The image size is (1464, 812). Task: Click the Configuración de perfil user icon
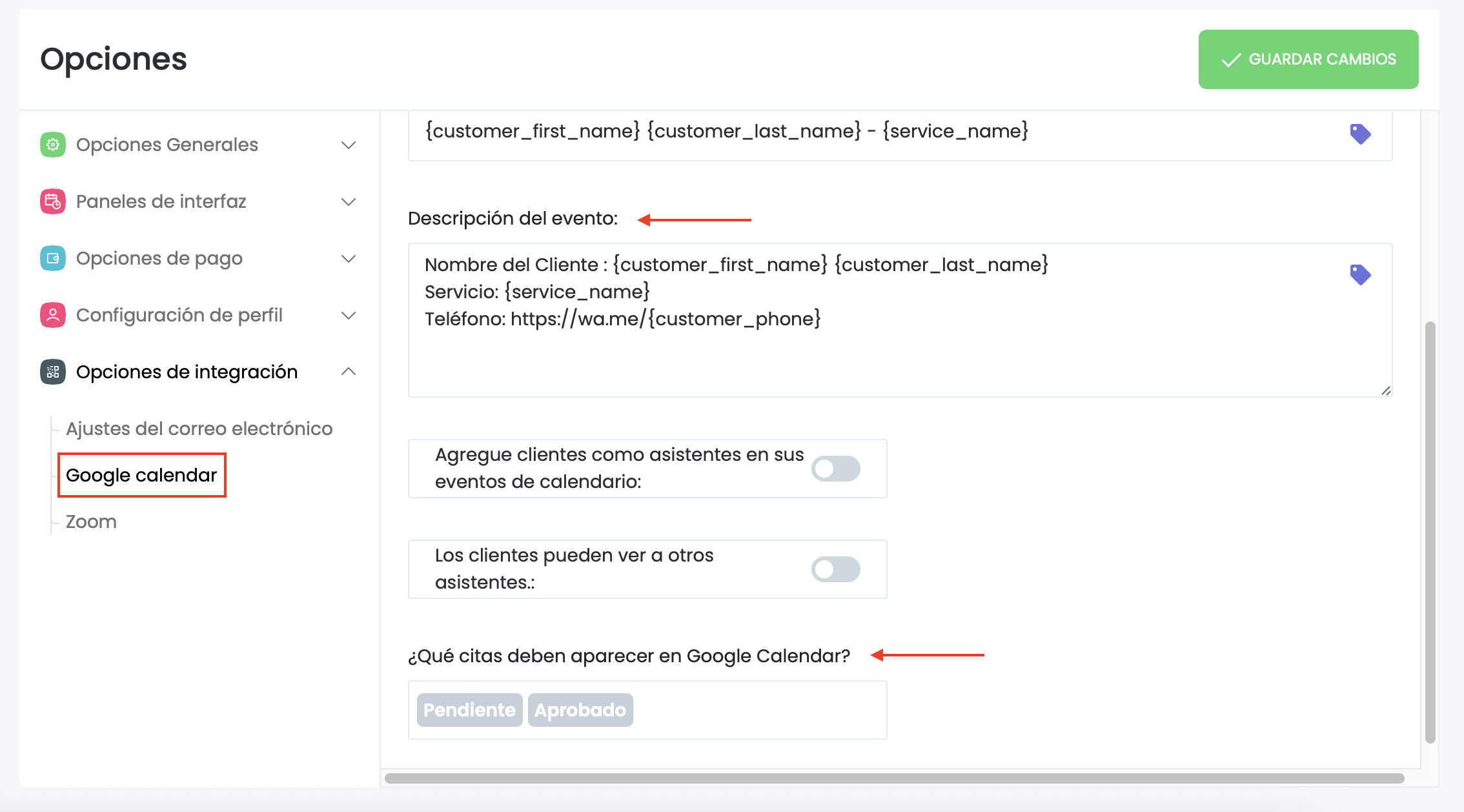click(53, 315)
